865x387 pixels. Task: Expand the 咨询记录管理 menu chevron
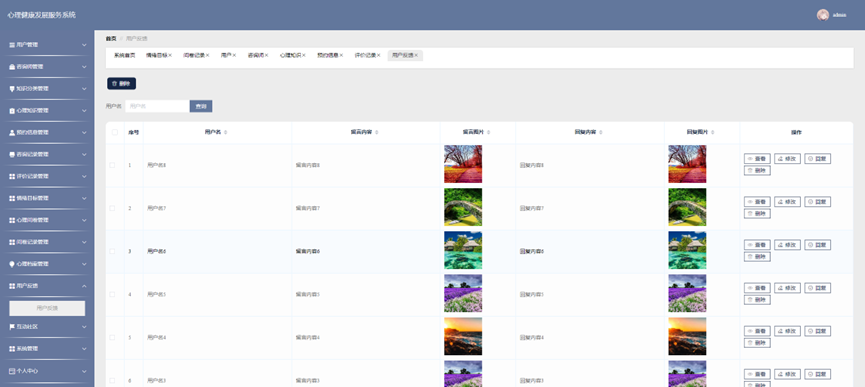84,154
